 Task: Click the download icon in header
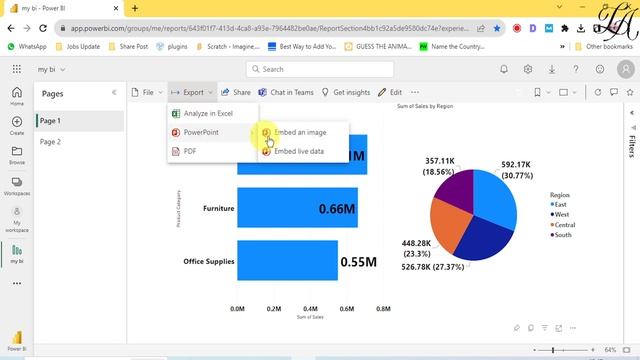(x=552, y=69)
